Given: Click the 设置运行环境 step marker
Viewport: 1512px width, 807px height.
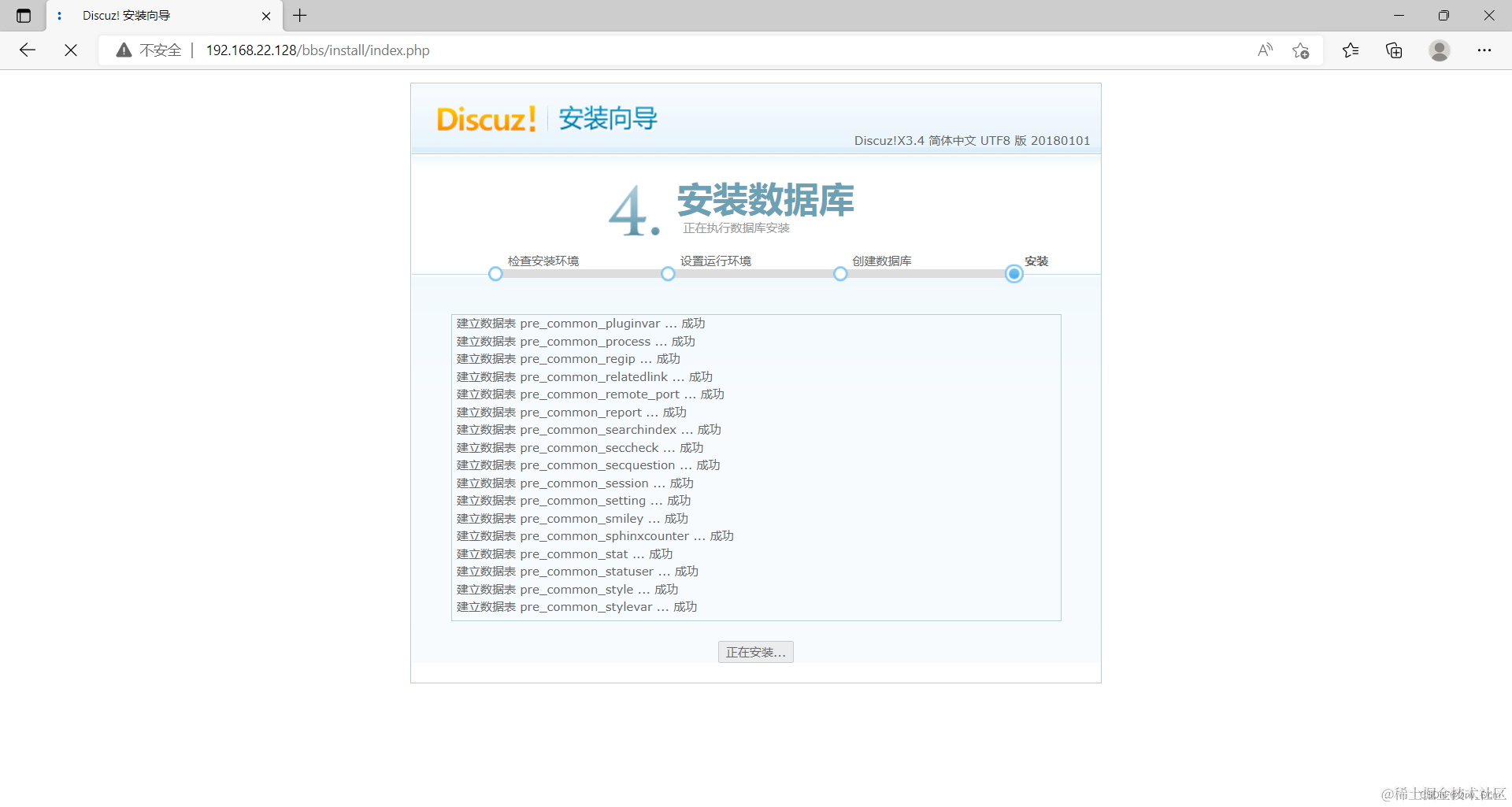Looking at the screenshot, I should (668, 274).
